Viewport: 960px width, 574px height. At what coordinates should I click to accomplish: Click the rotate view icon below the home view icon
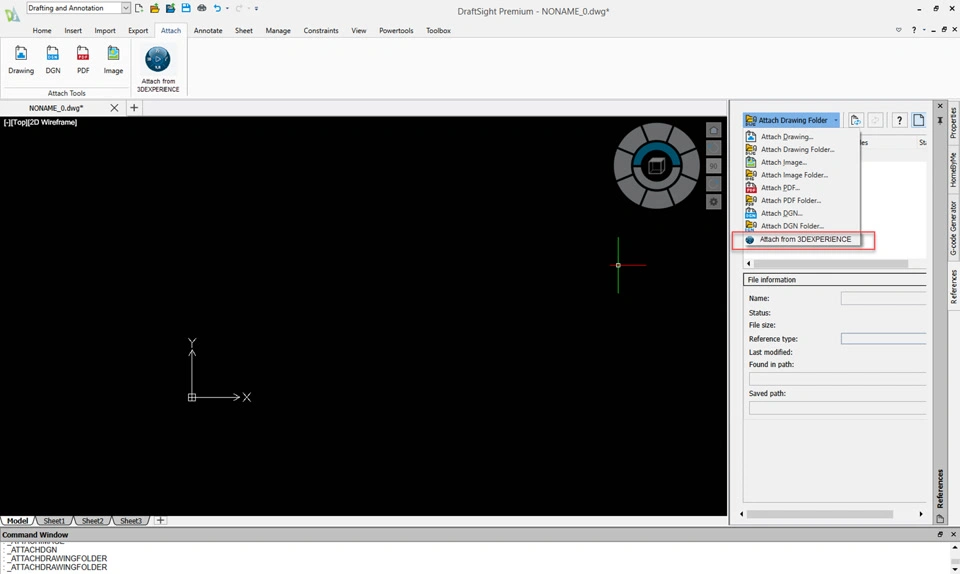pos(713,148)
